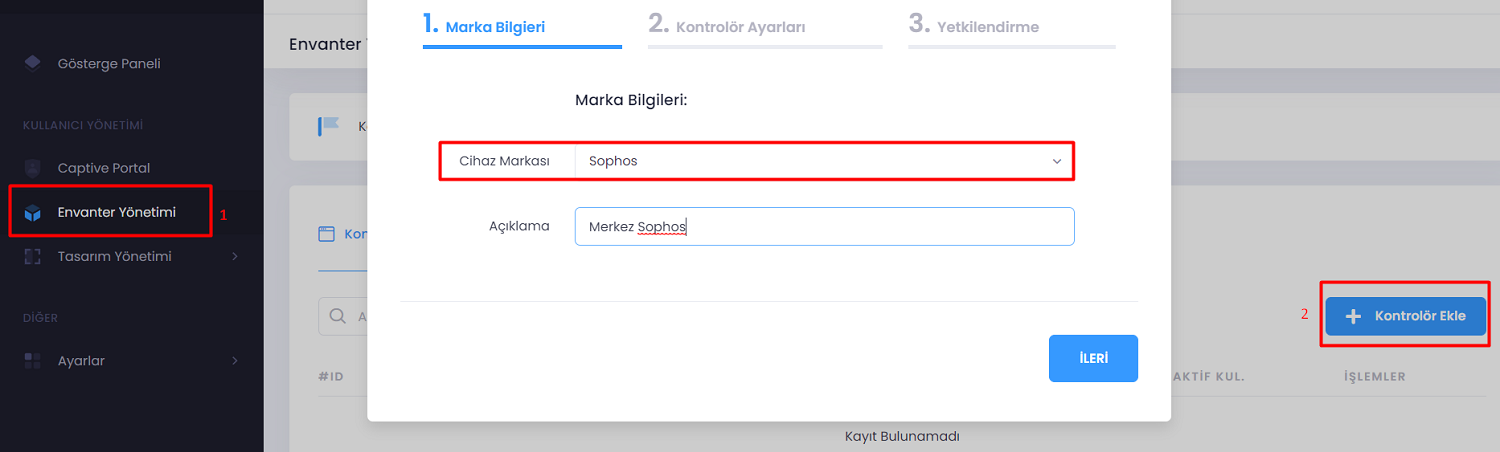The width and height of the screenshot is (1500, 452).
Task: Click the Gösterge Paneli diamond icon
Action: pyautogui.click(x=33, y=63)
